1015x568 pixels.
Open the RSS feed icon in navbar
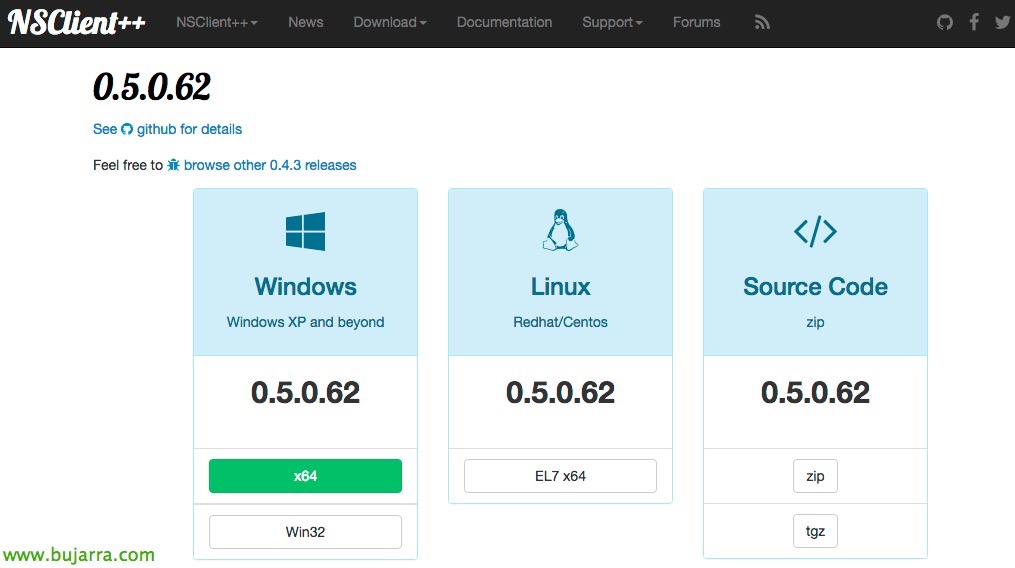[762, 22]
